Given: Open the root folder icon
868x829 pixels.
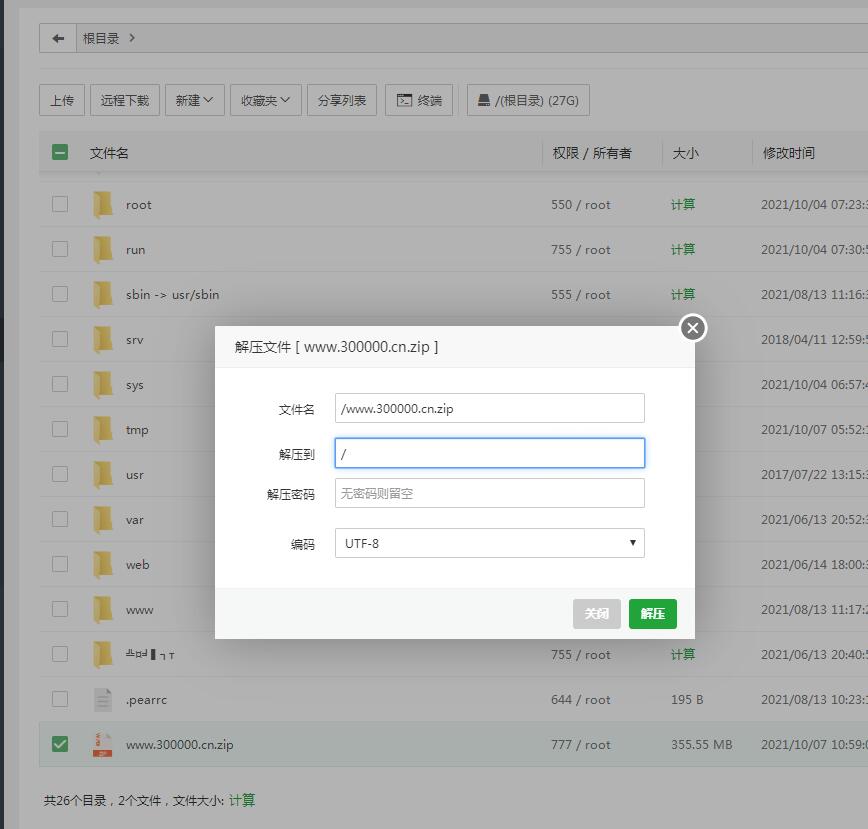Looking at the screenshot, I should coord(103,204).
